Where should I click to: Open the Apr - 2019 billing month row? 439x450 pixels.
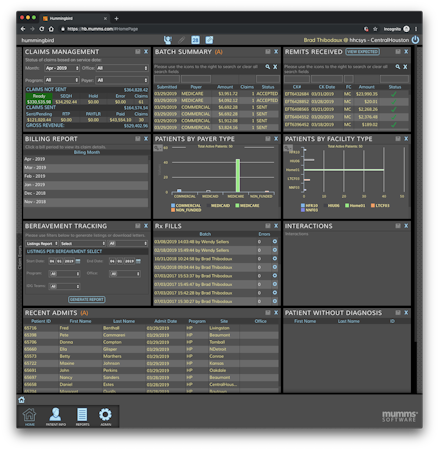tap(86, 159)
